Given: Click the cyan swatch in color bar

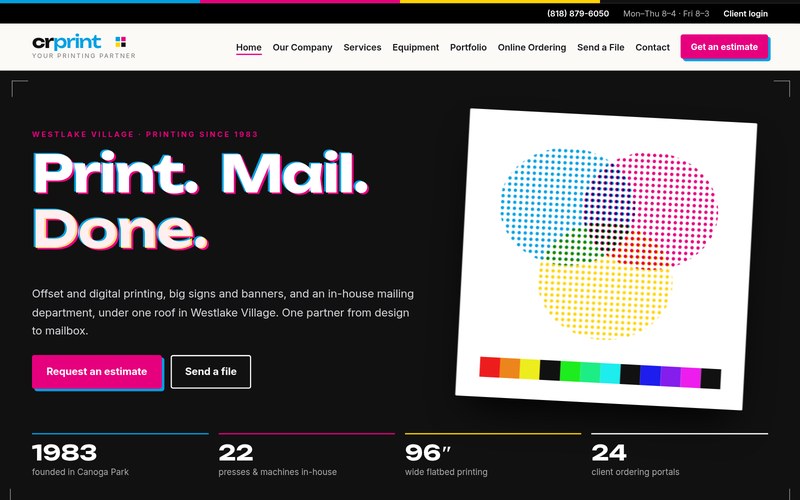Looking at the screenshot, I should tap(610, 373).
